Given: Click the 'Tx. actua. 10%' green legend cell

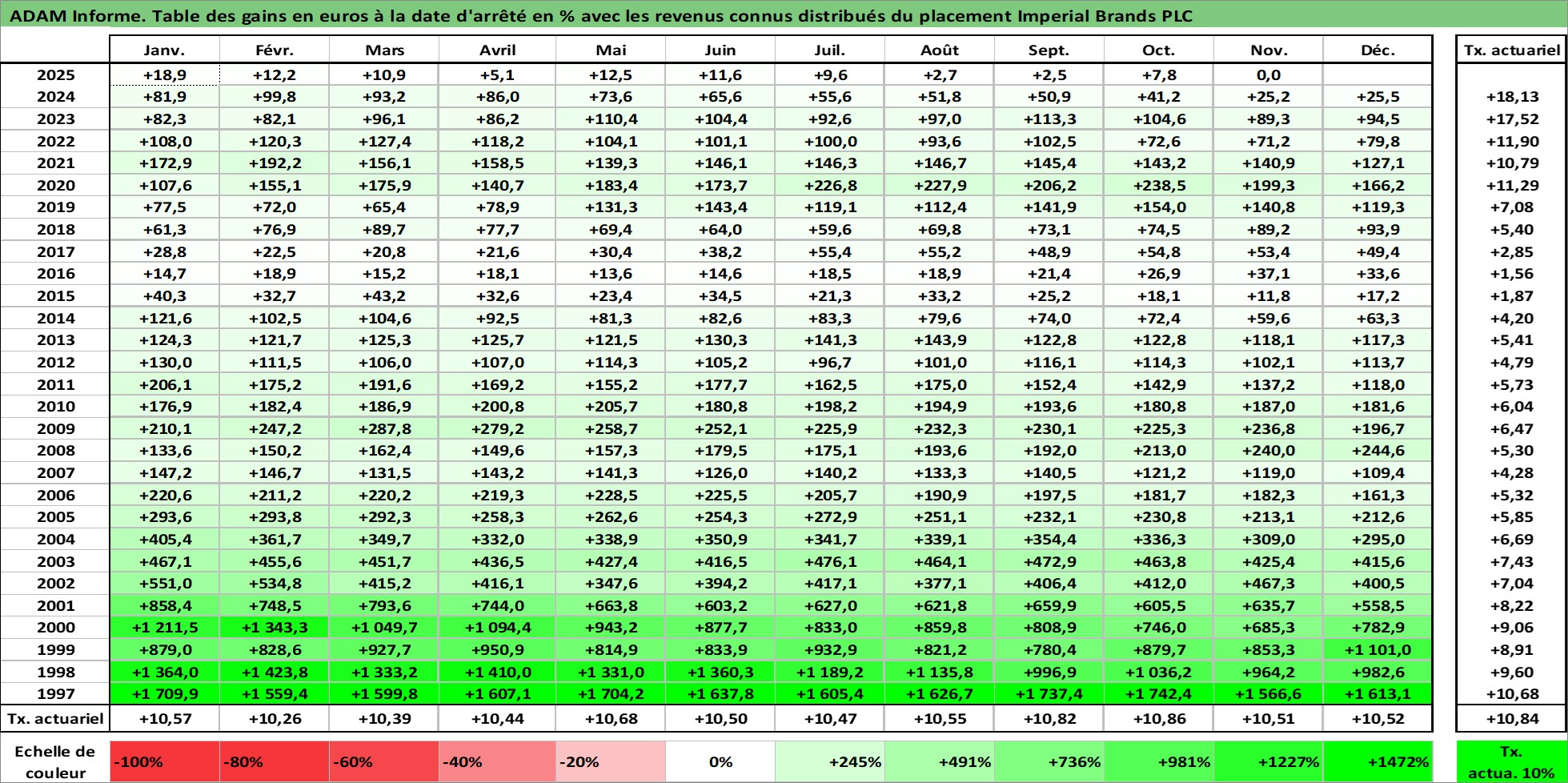Looking at the screenshot, I should click(x=1511, y=761).
